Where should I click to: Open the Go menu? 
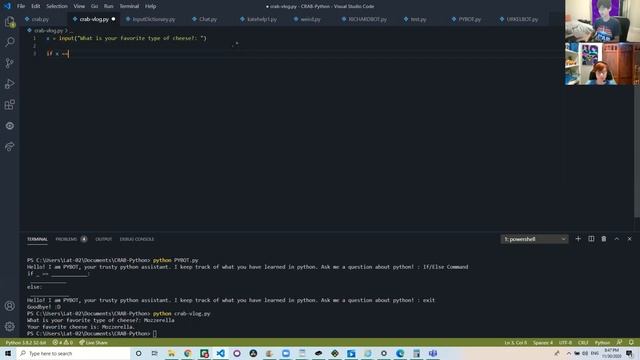94,6
